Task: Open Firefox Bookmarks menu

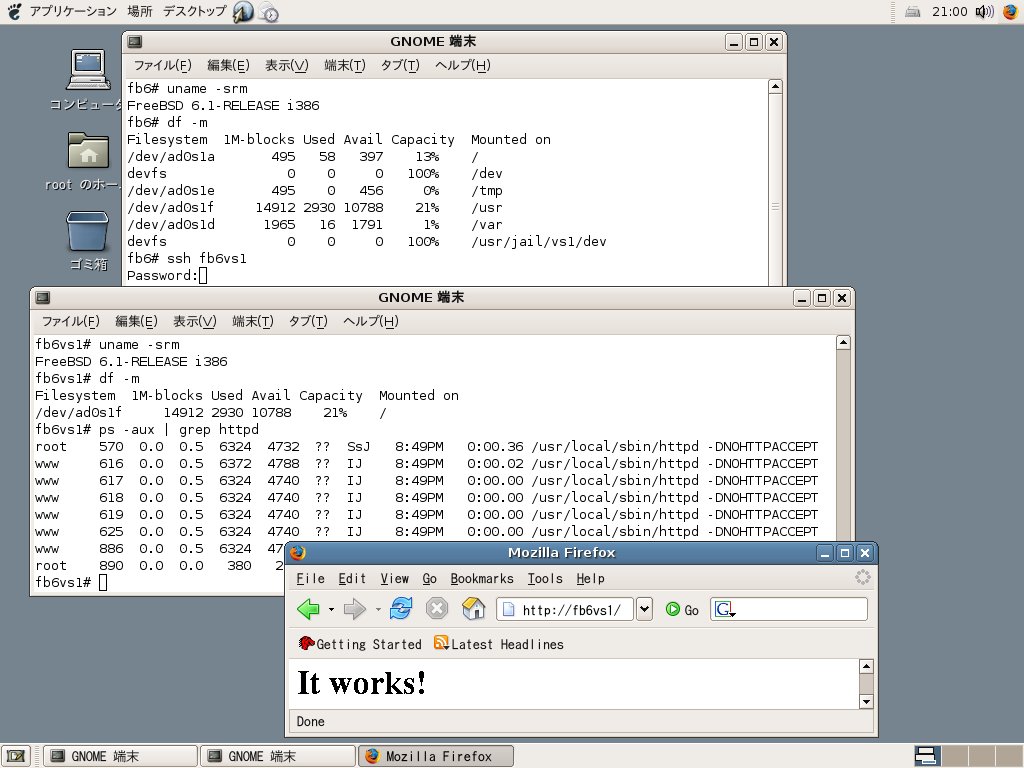Action: (x=482, y=579)
